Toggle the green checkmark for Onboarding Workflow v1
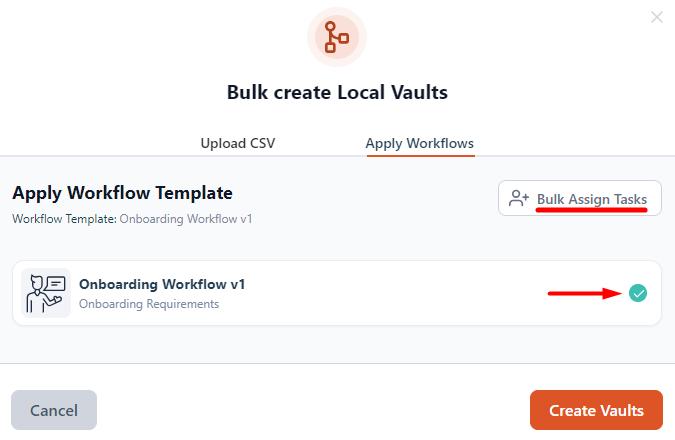 tap(638, 293)
